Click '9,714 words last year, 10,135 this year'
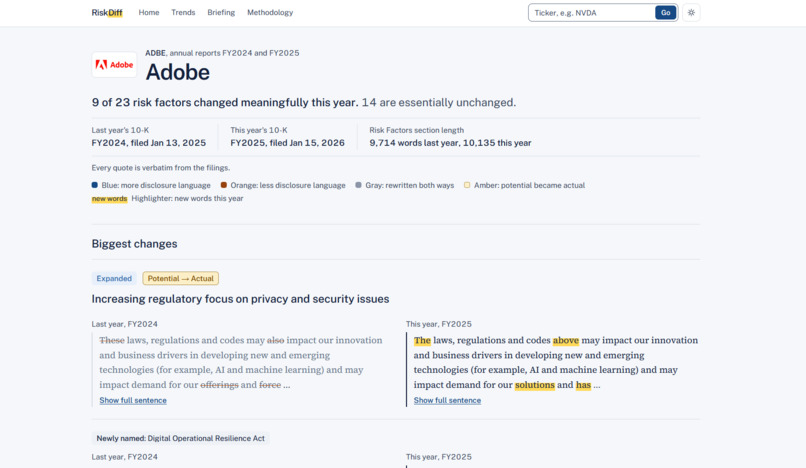 [450, 143]
